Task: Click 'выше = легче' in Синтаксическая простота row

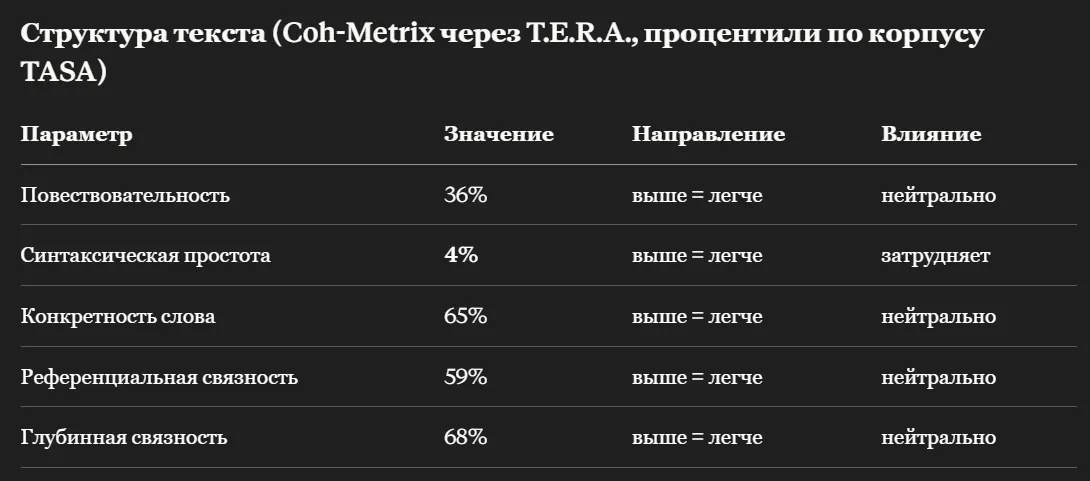Action: [x=697, y=256]
